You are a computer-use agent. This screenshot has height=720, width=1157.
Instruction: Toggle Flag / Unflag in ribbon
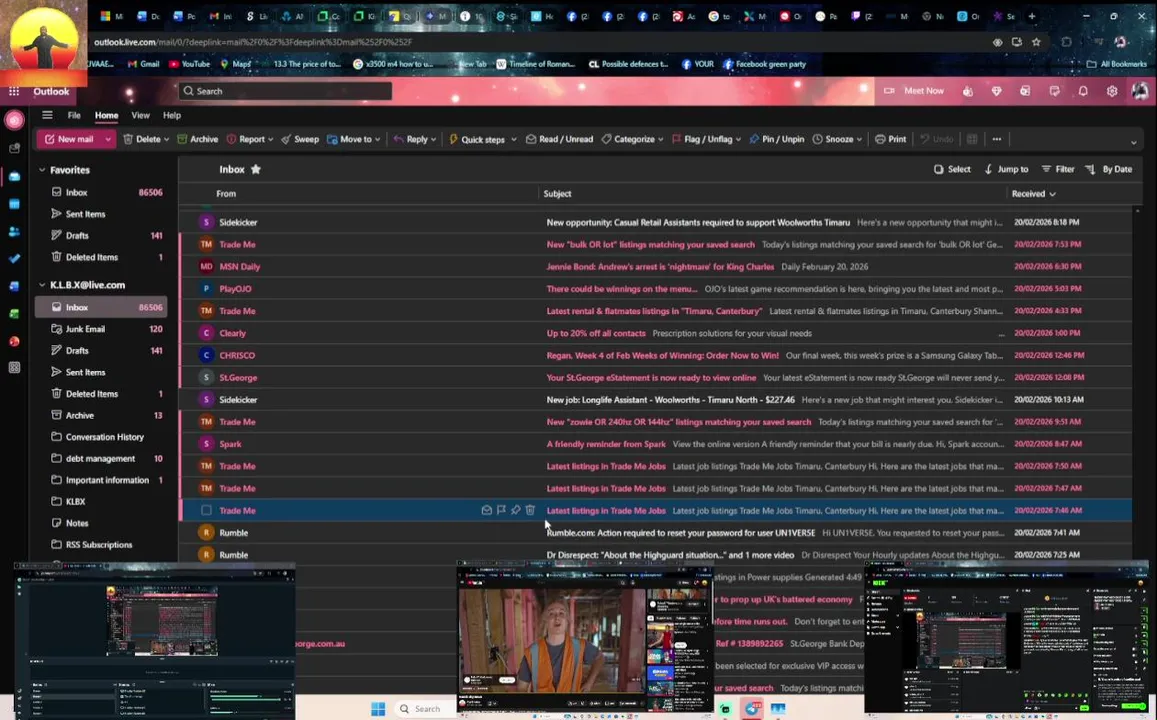tap(701, 139)
